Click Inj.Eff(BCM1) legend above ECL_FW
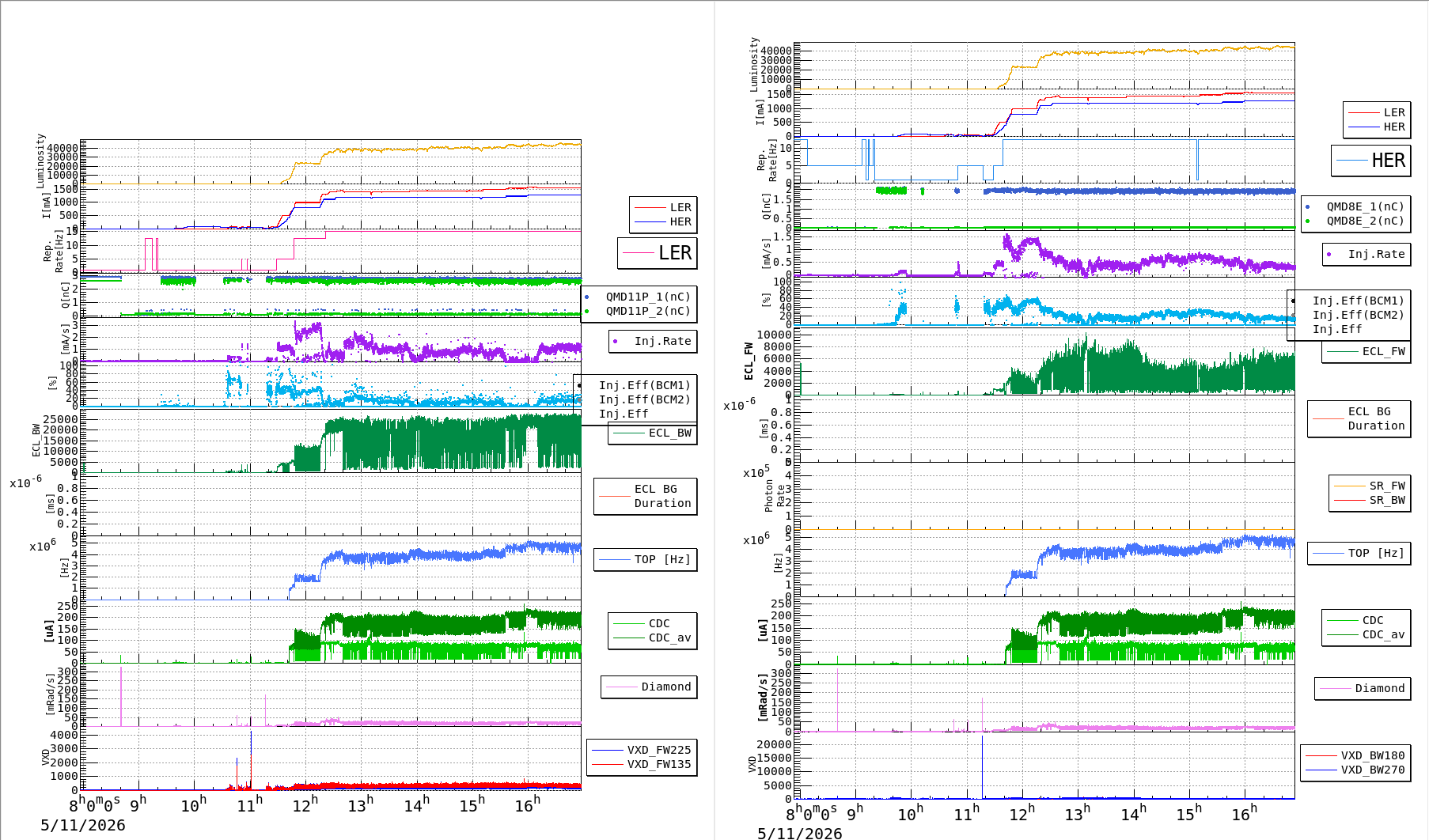The width and height of the screenshot is (1429, 840). coord(1358,301)
